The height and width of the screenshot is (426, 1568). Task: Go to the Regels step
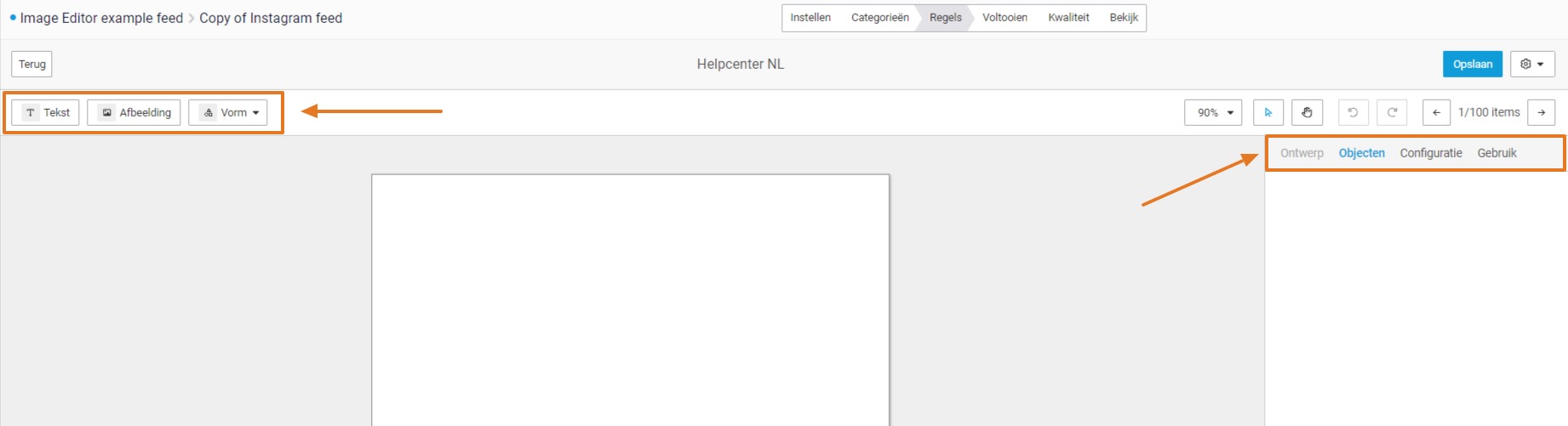946,18
